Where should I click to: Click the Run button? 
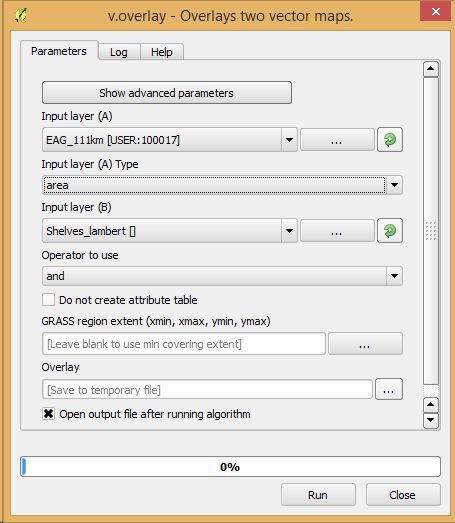coord(318,495)
